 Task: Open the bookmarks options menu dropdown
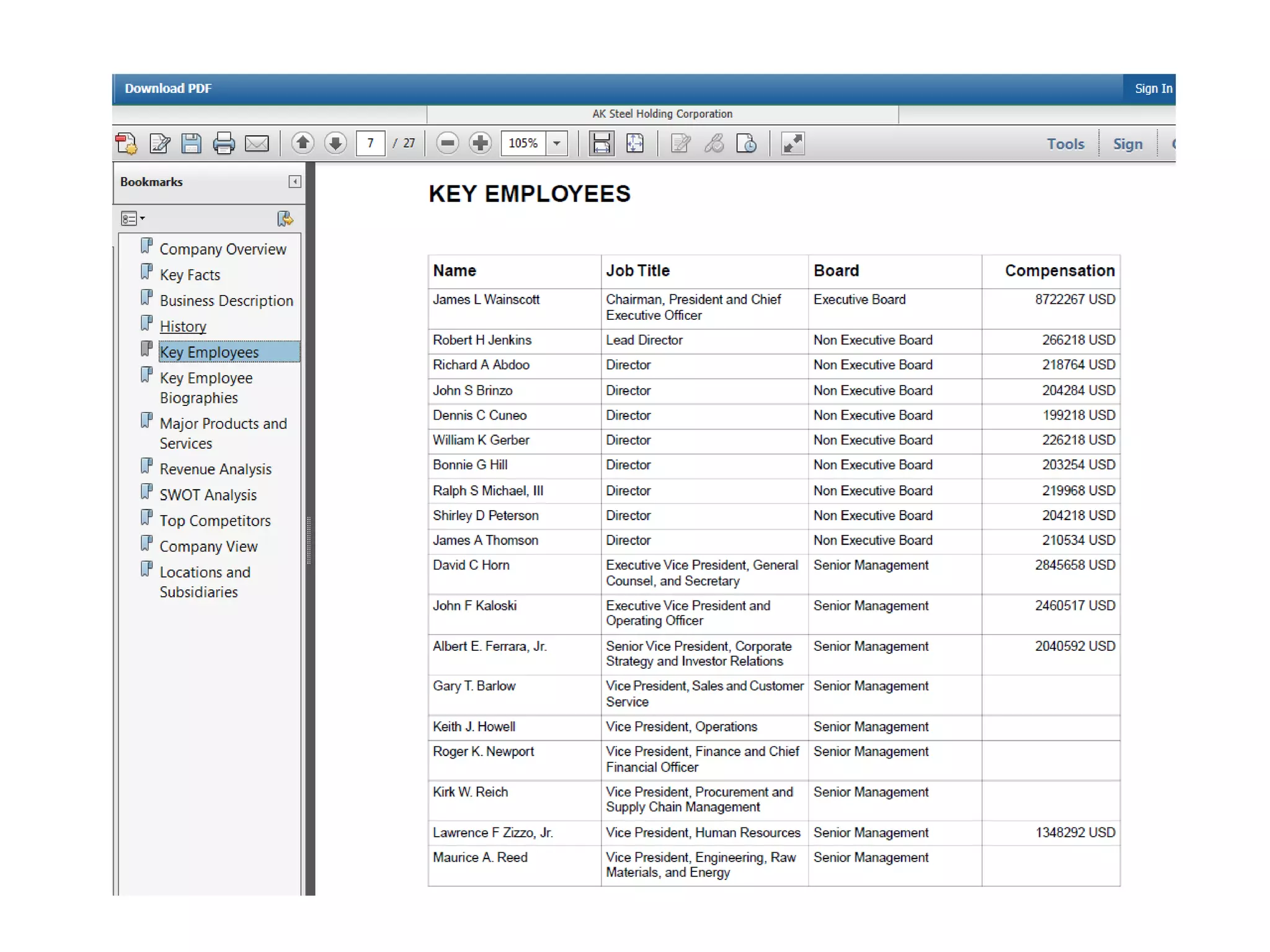(133, 218)
